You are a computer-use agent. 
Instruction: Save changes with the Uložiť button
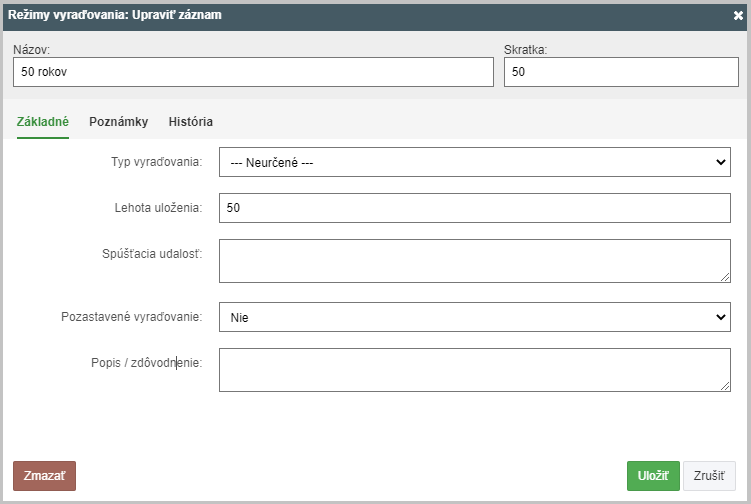(653, 476)
